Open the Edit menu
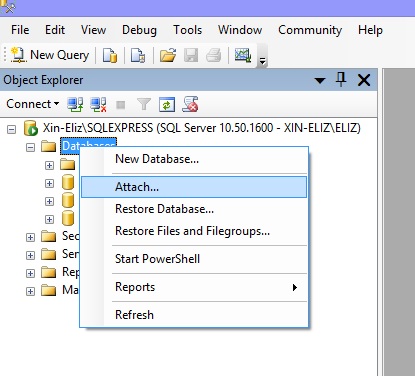Viewport: 415px width, 376px height. coord(55,30)
